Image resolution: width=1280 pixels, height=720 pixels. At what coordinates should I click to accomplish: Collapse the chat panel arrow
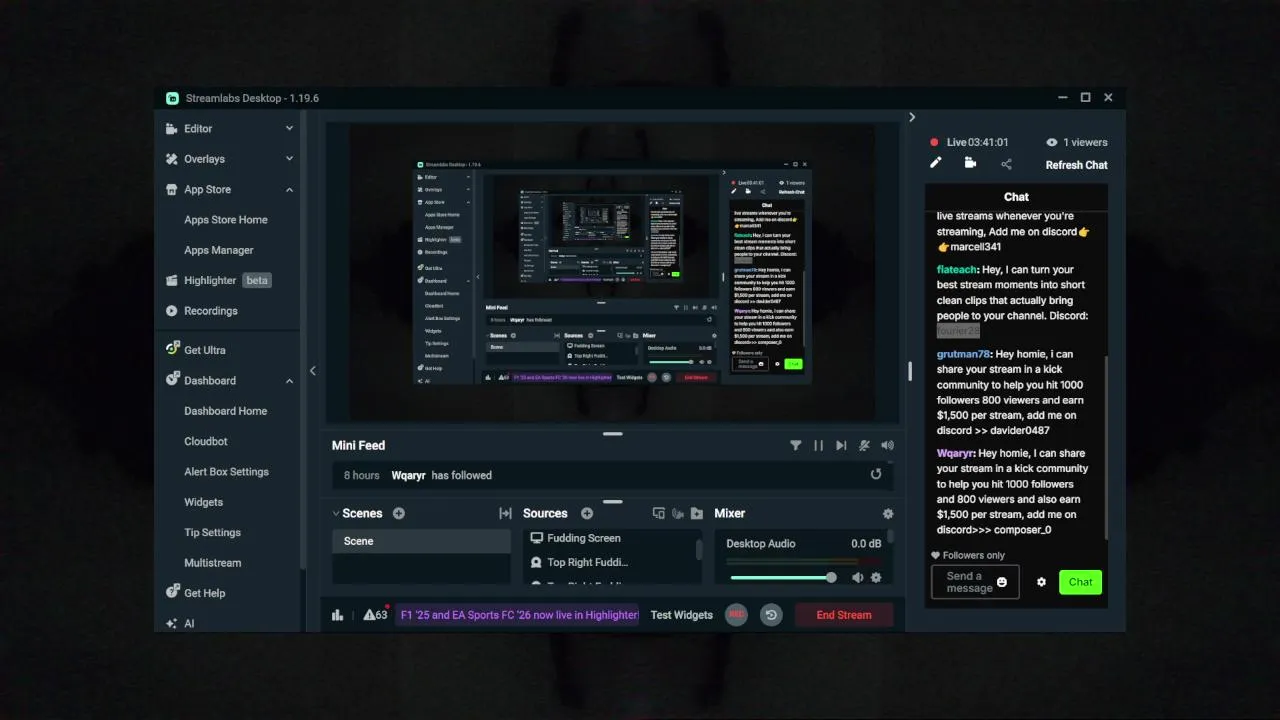click(912, 117)
